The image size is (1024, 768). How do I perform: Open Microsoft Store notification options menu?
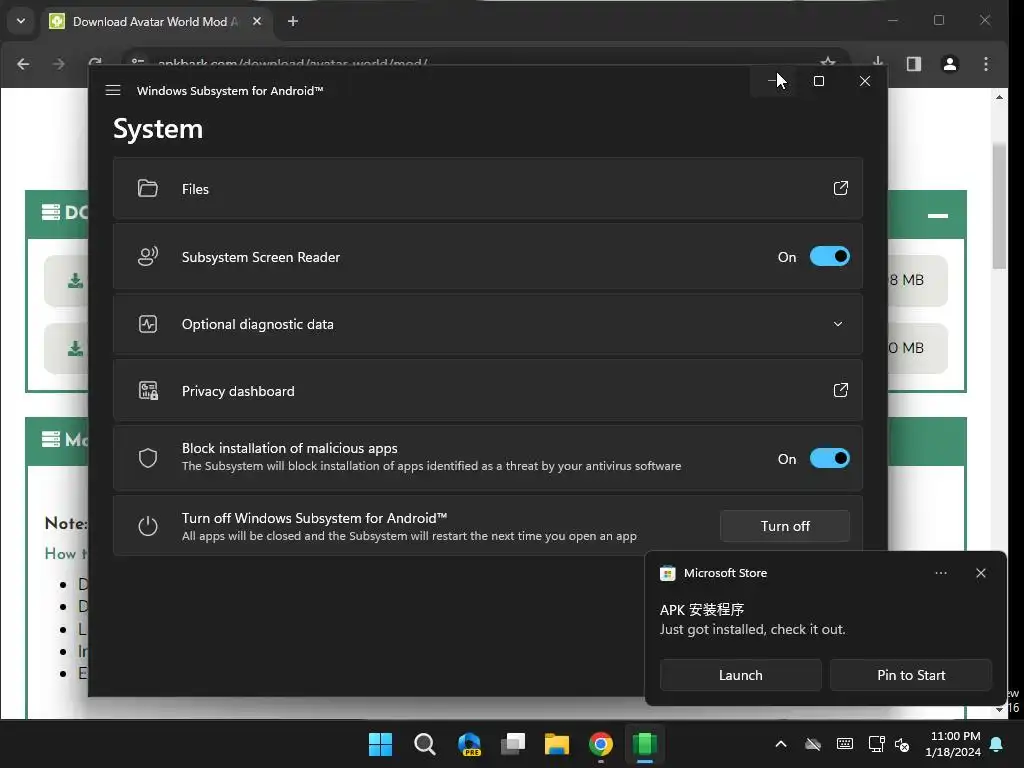(x=940, y=573)
